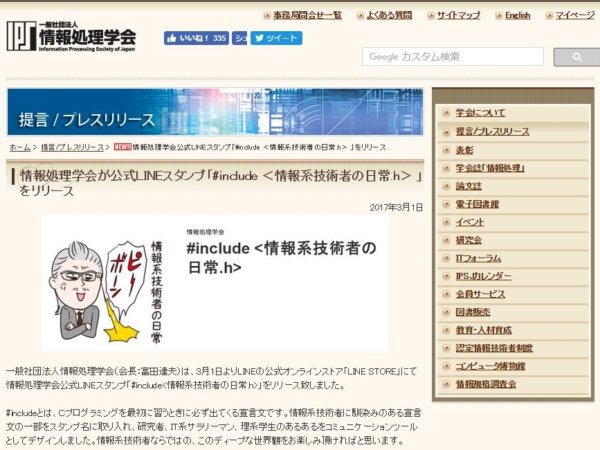The image size is (600, 450).
Task: Click the bullet icon beside 認定情報技術者制度
Action: click(446, 347)
